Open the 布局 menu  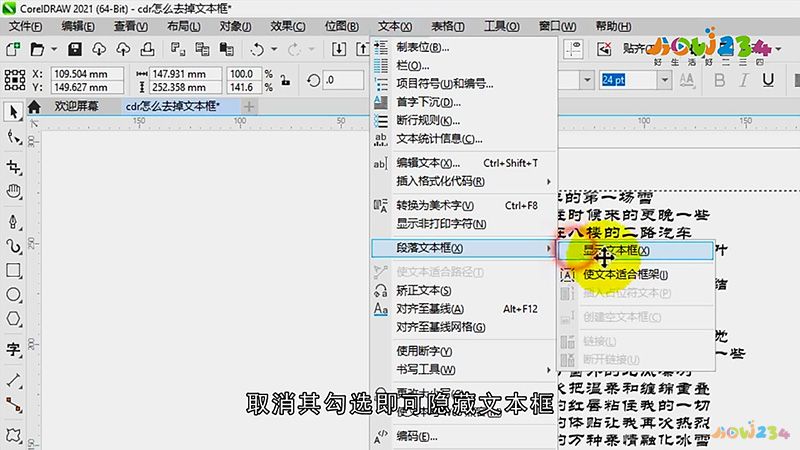(184, 26)
